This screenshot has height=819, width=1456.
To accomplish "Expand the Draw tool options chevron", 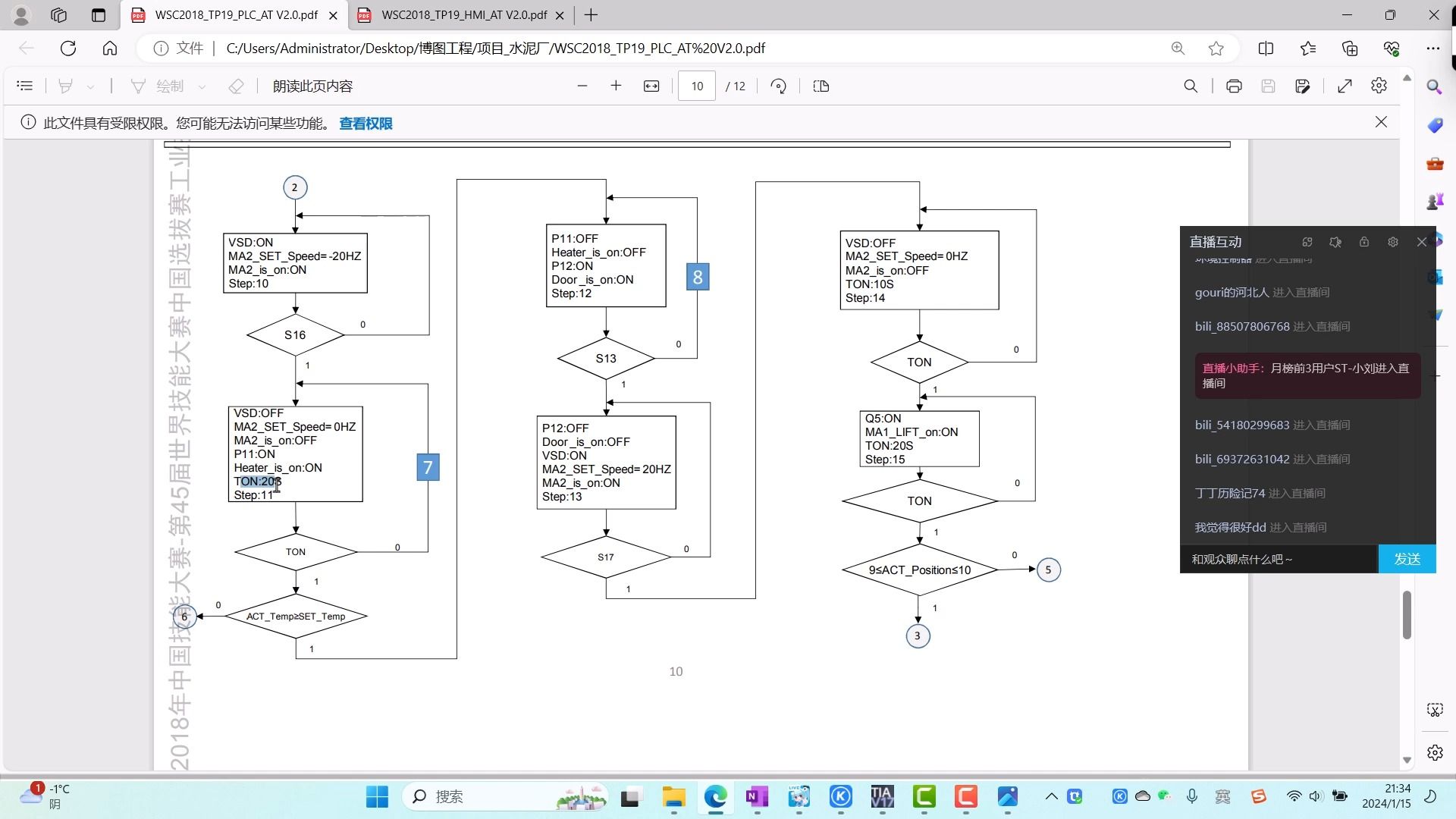I will point(202,87).
